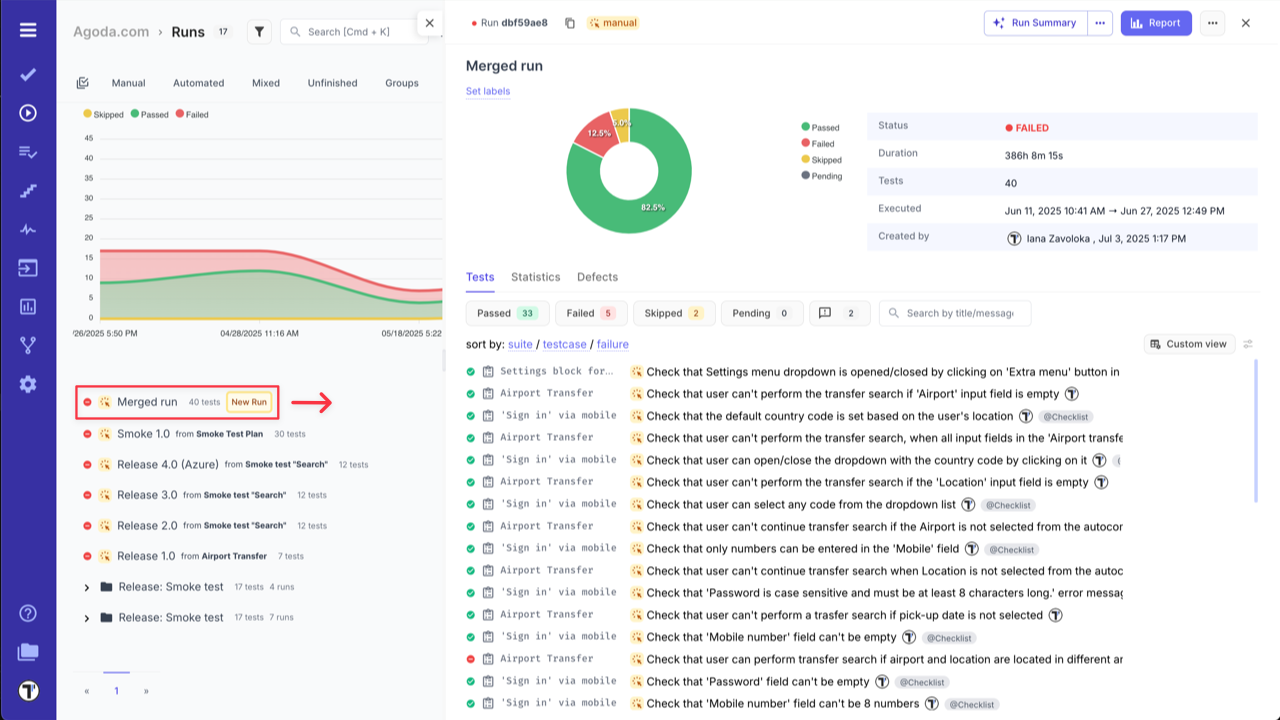Expand the second Release: Smoke test folder
This screenshot has width=1280, height=720.
pos(87,618)
